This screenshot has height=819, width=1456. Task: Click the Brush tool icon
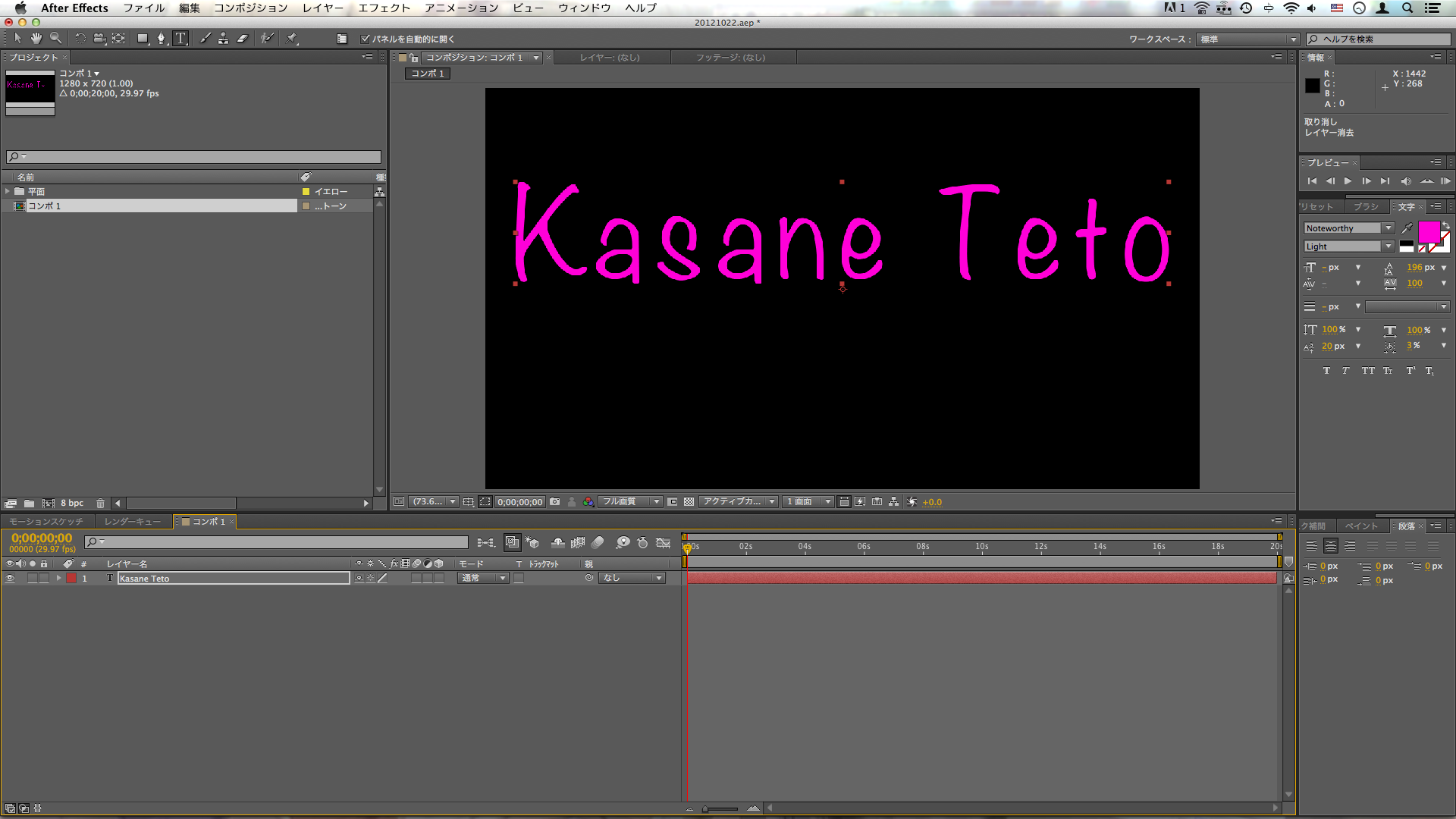203,38
